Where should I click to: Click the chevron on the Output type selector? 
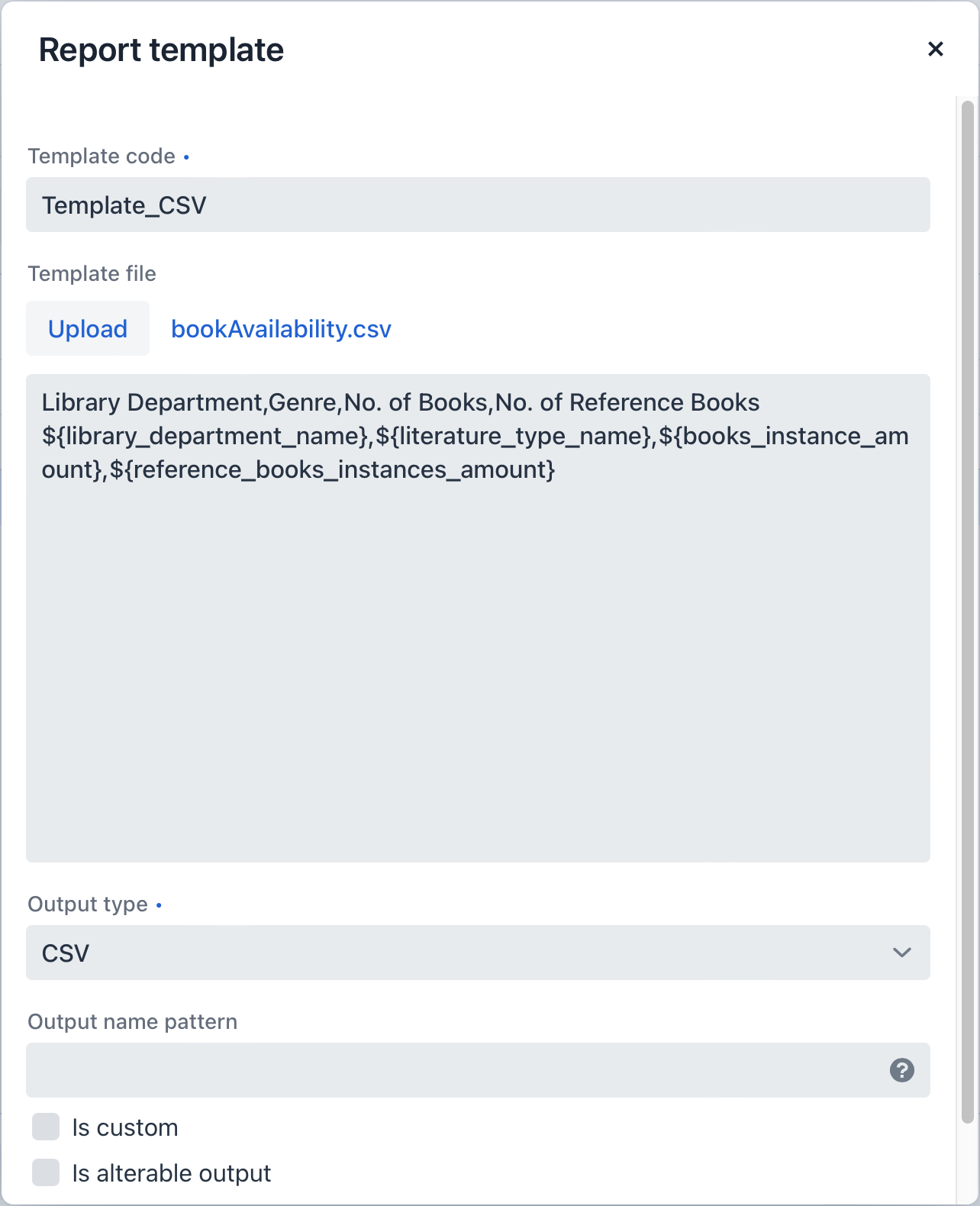pos(903,953)
